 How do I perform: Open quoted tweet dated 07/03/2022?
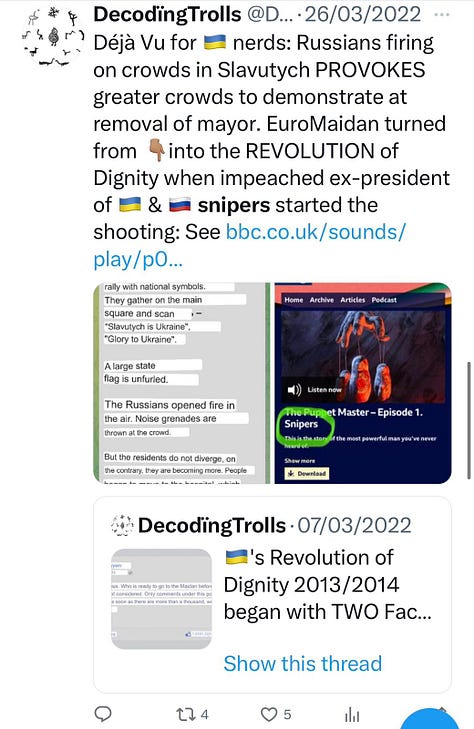click(272, 594)
